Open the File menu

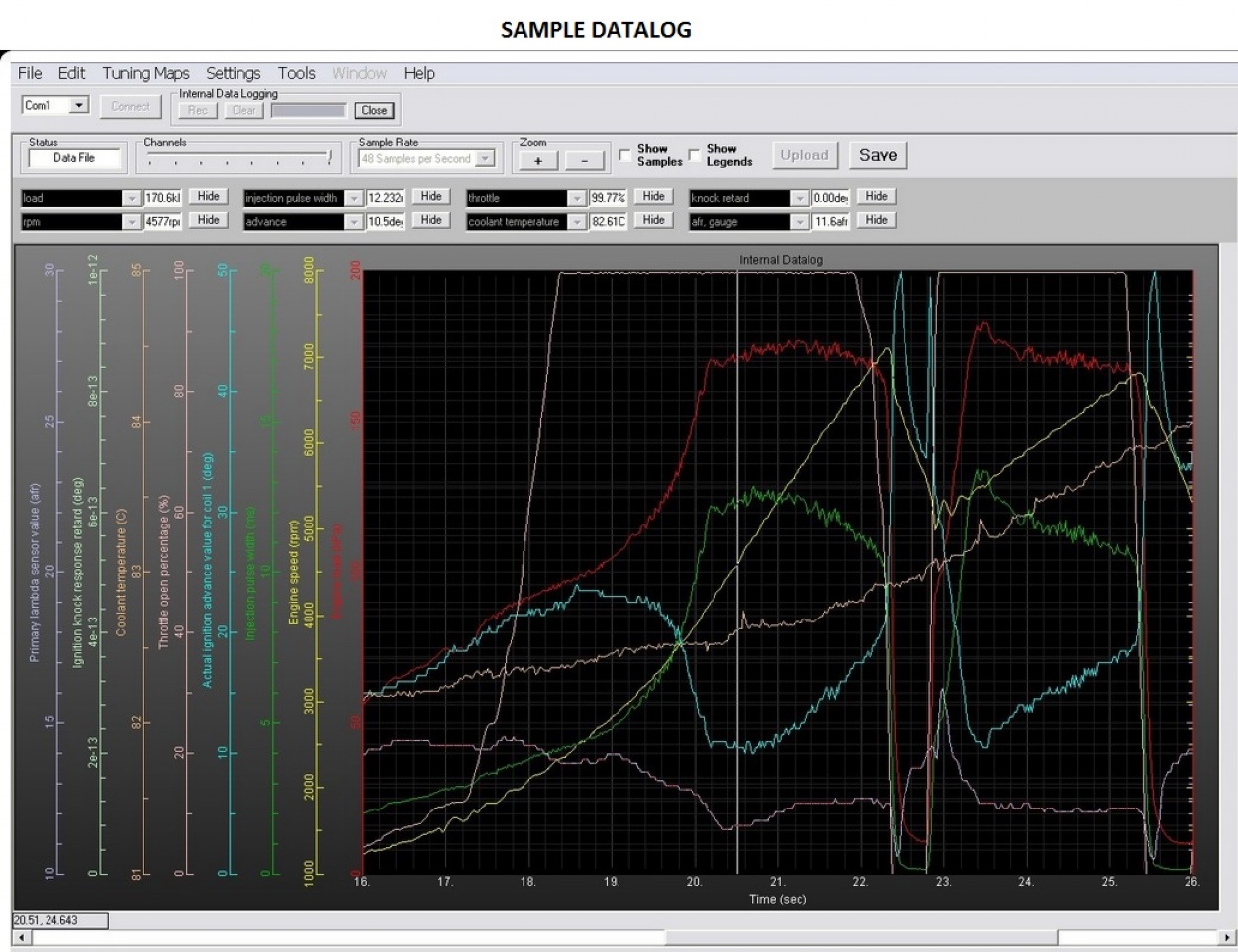(x=30, y=73)
